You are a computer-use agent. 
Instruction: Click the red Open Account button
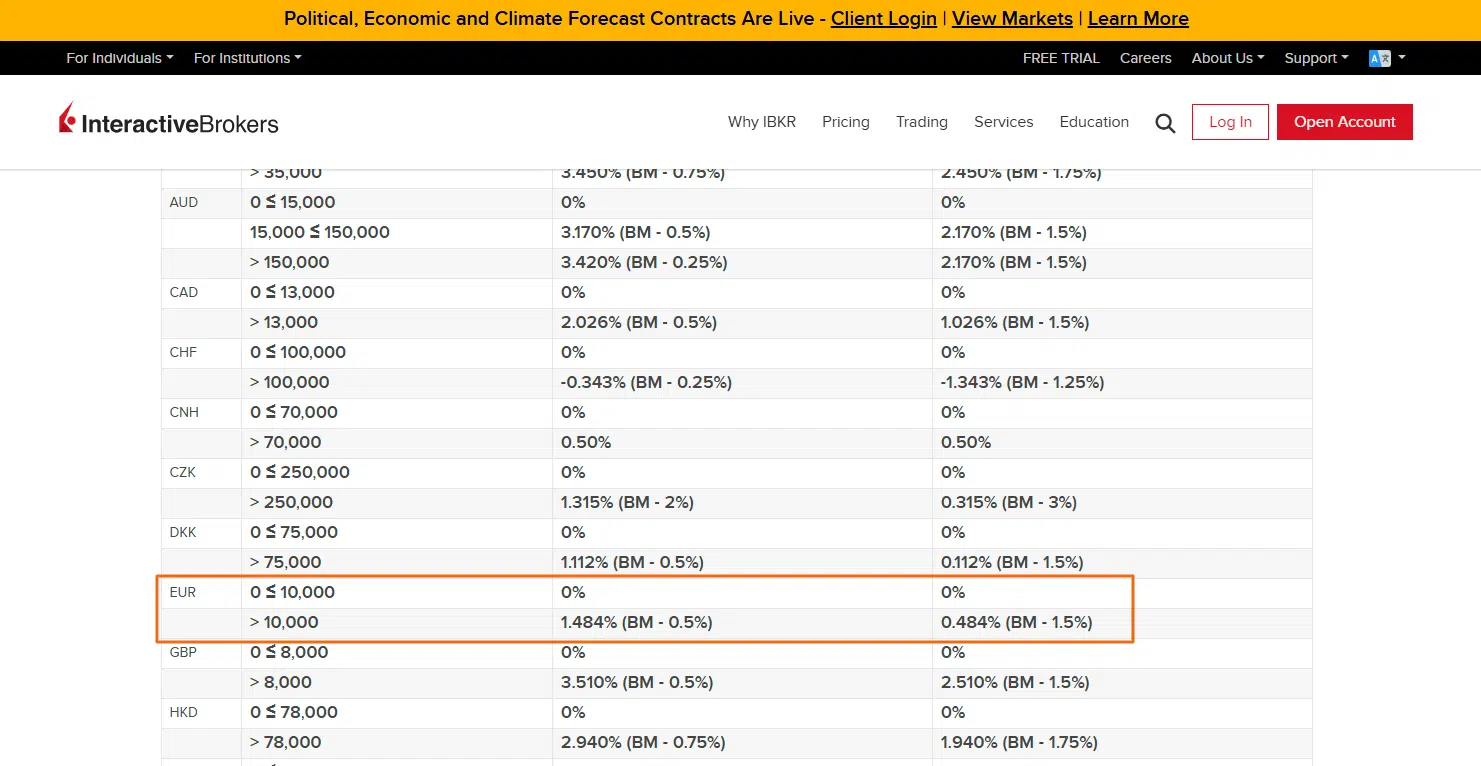pyautogui.click(x=1344, y=122)
